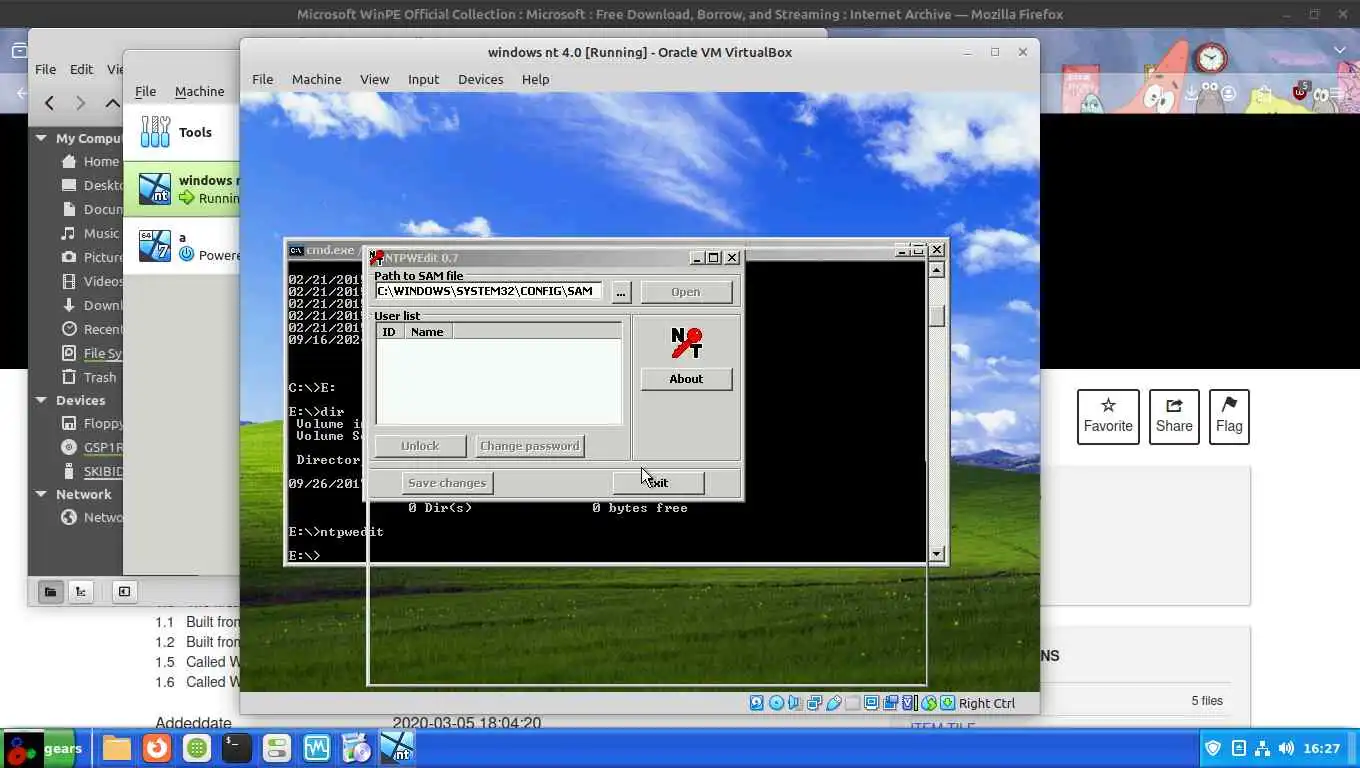Show tree view in file manager

click(81, 591)
